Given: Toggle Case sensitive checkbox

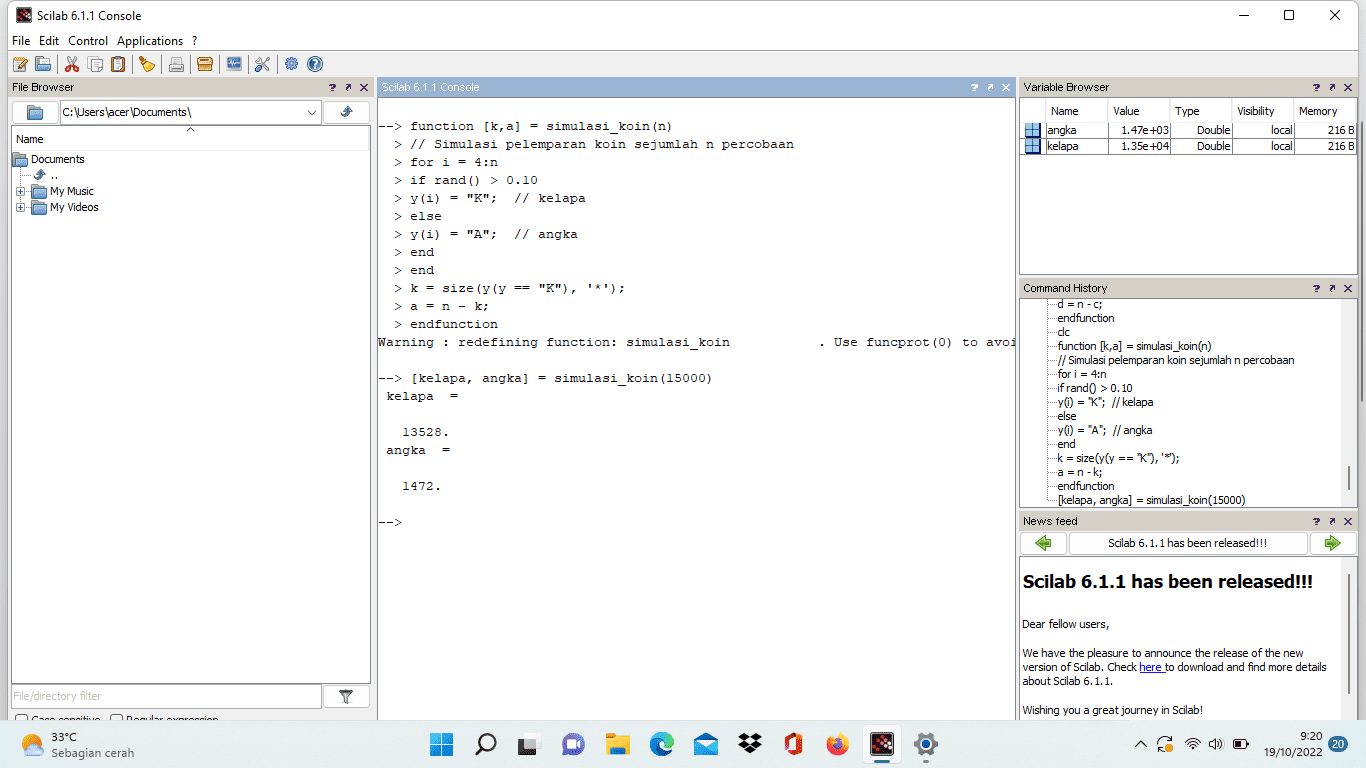Looking at the screenshot, I should tap(22, 719).
